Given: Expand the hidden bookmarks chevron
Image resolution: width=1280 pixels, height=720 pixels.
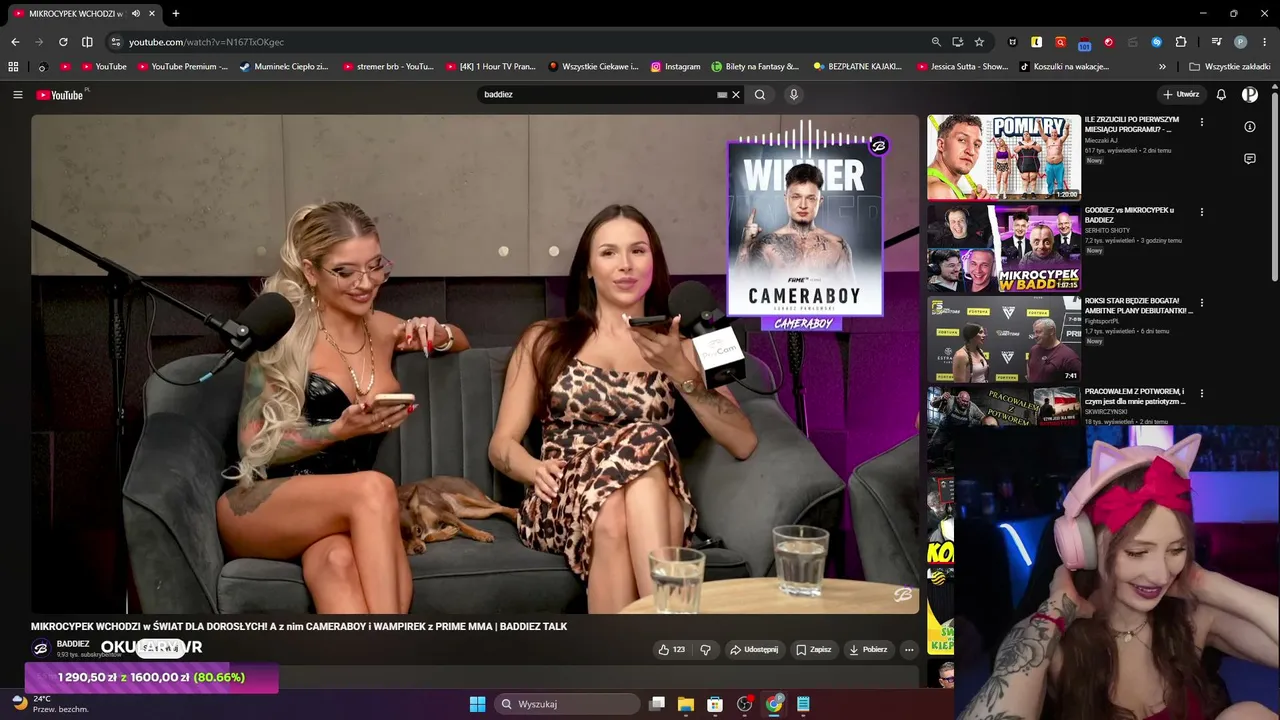Looking at the screenshot, I should (1162, 67).
